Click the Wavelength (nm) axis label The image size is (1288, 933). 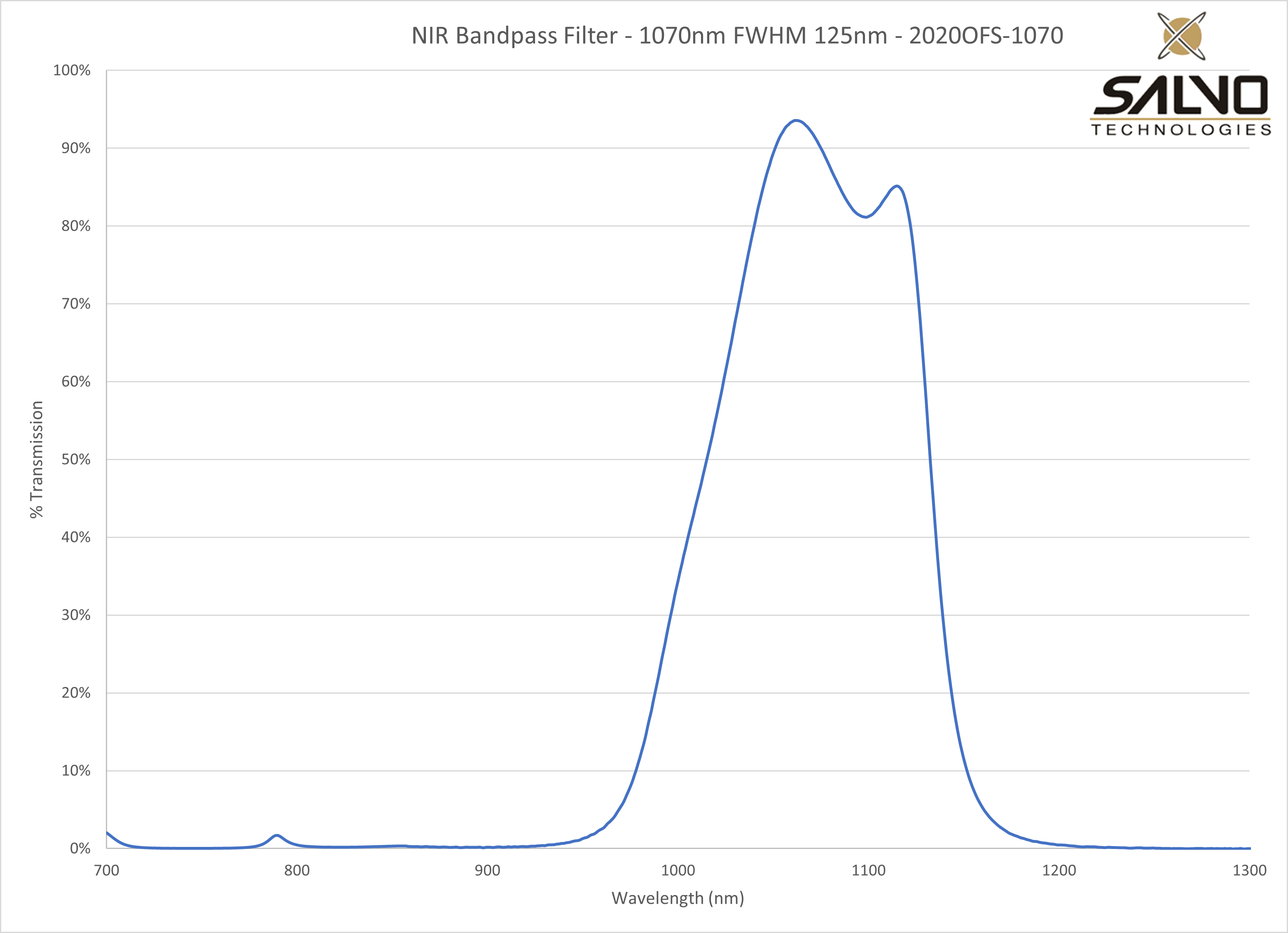click(678, 898)
